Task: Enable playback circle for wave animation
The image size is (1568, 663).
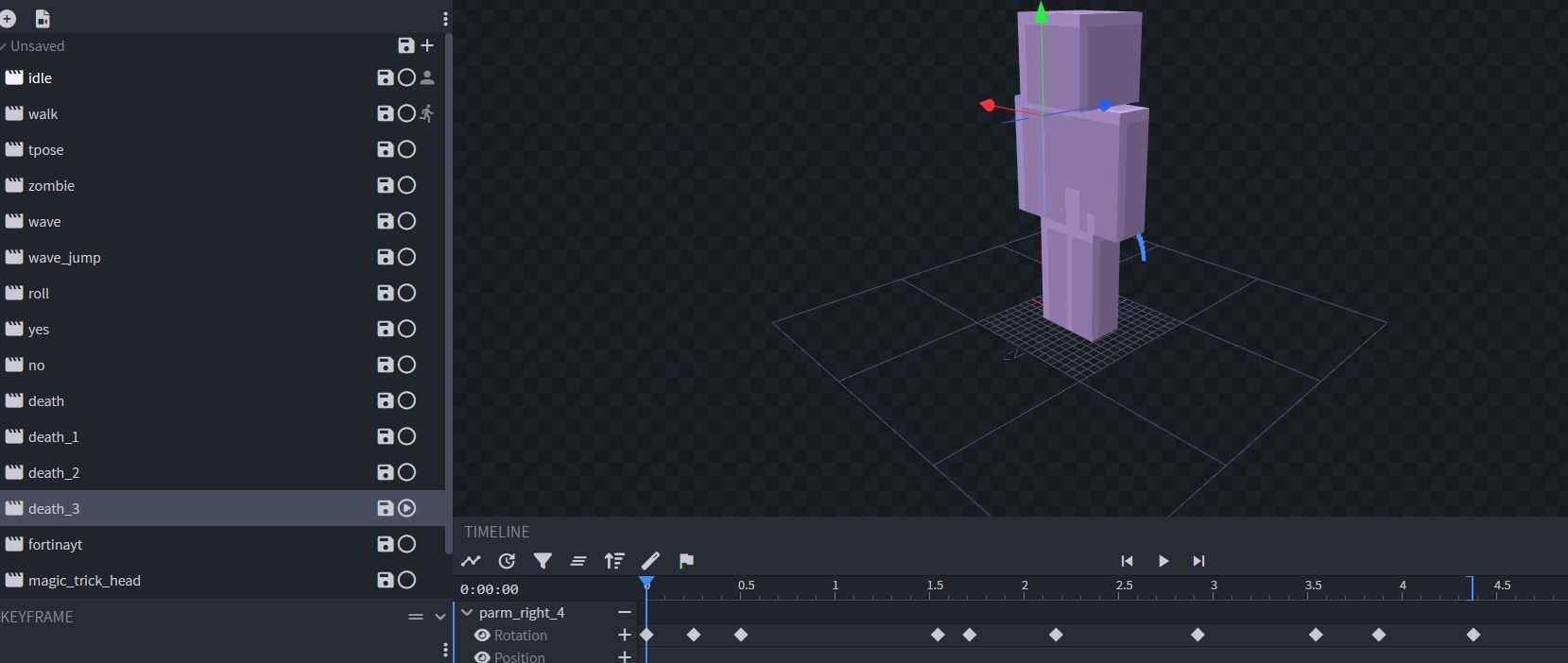Action: tap(406, 221)
